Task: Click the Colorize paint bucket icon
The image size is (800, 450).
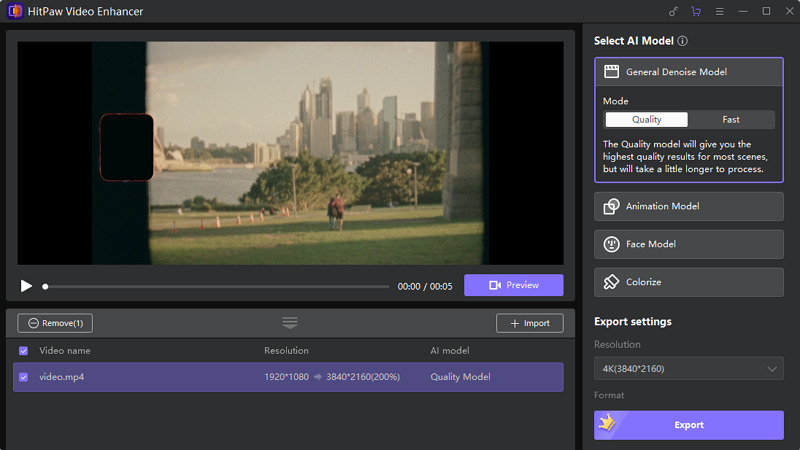Action: [x=611, y=282]
